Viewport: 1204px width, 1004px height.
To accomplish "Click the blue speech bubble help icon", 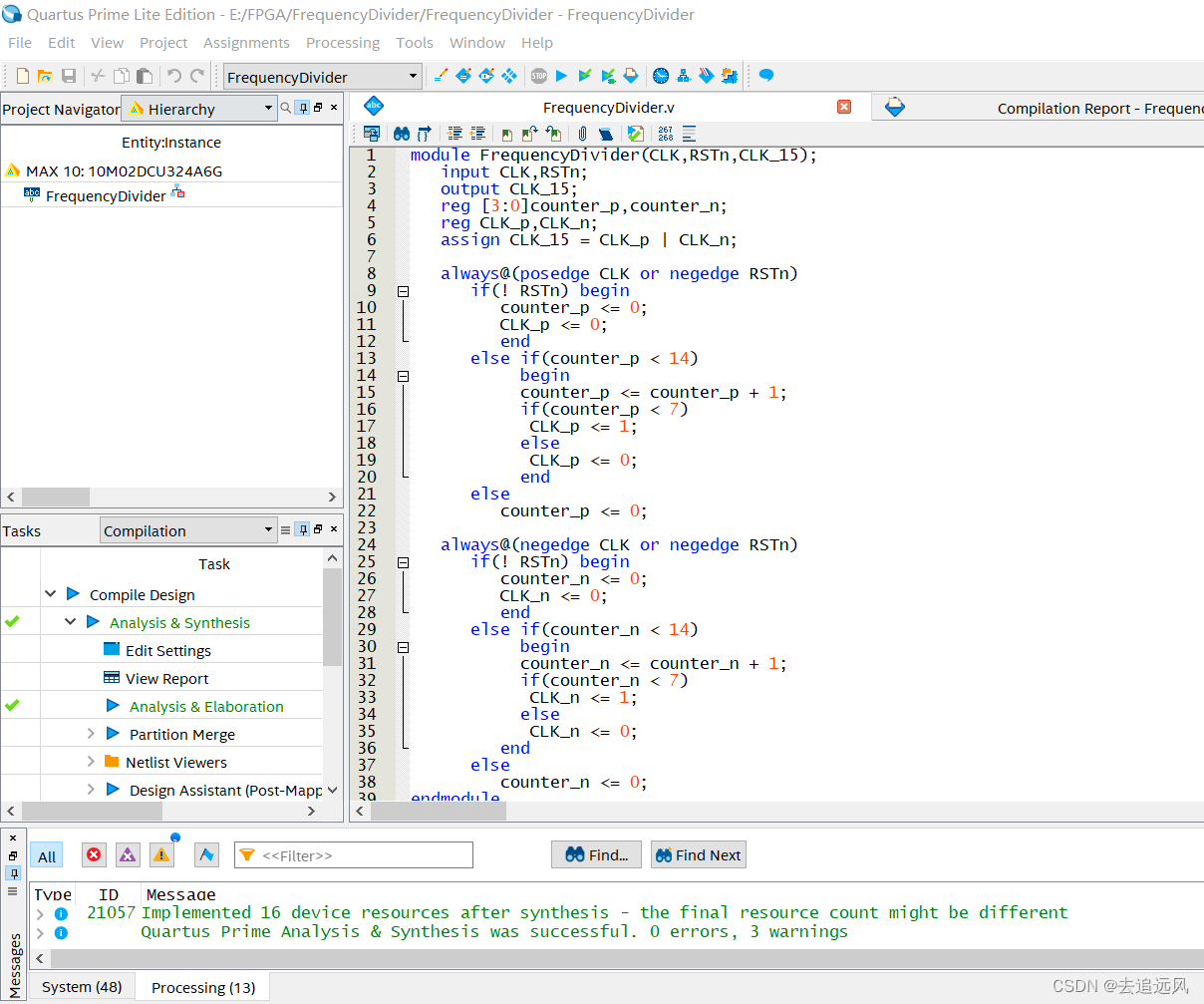I will coord(766,76).
